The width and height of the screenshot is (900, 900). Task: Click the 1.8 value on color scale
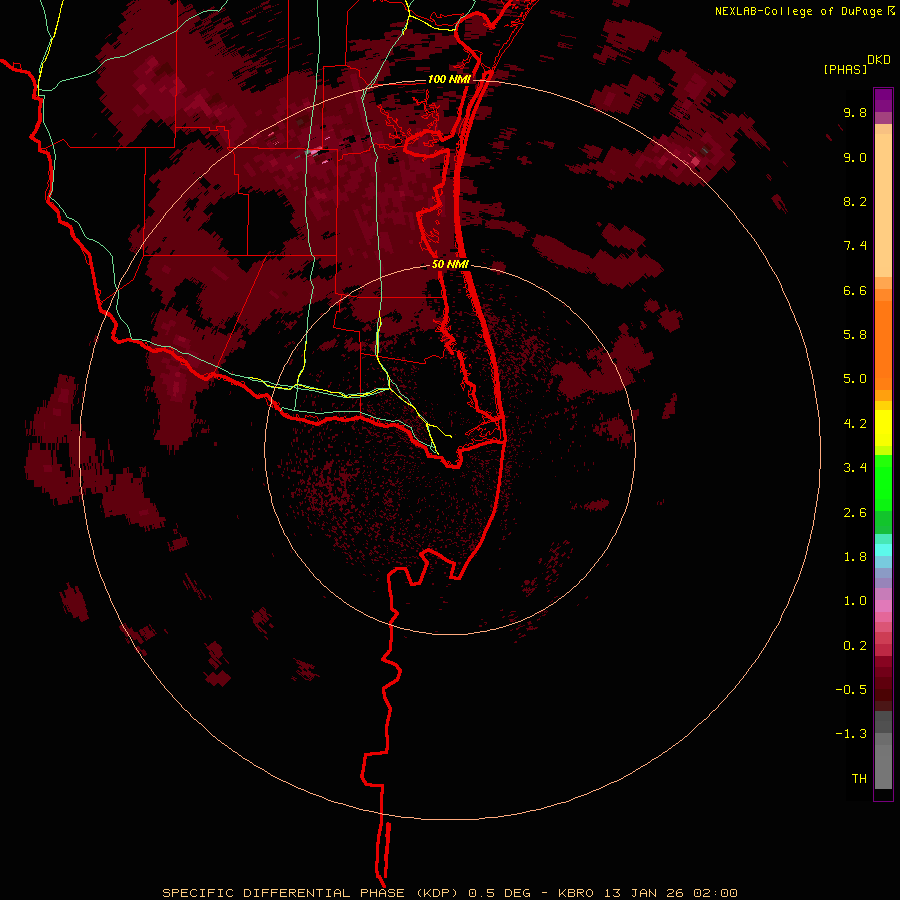tap(855, 557)
